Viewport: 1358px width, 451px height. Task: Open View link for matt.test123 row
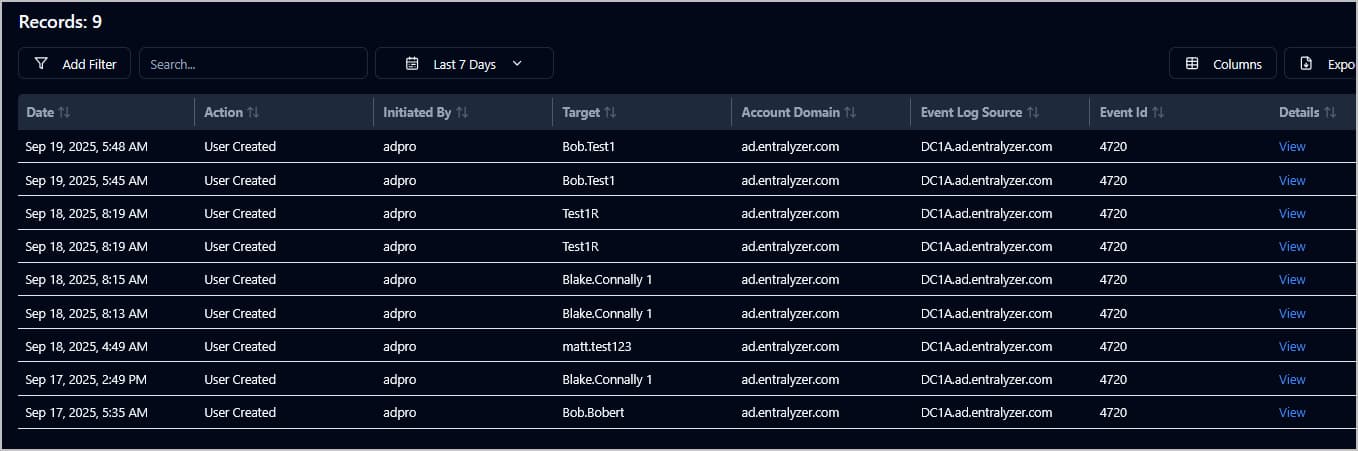[x=1292, y=347]
